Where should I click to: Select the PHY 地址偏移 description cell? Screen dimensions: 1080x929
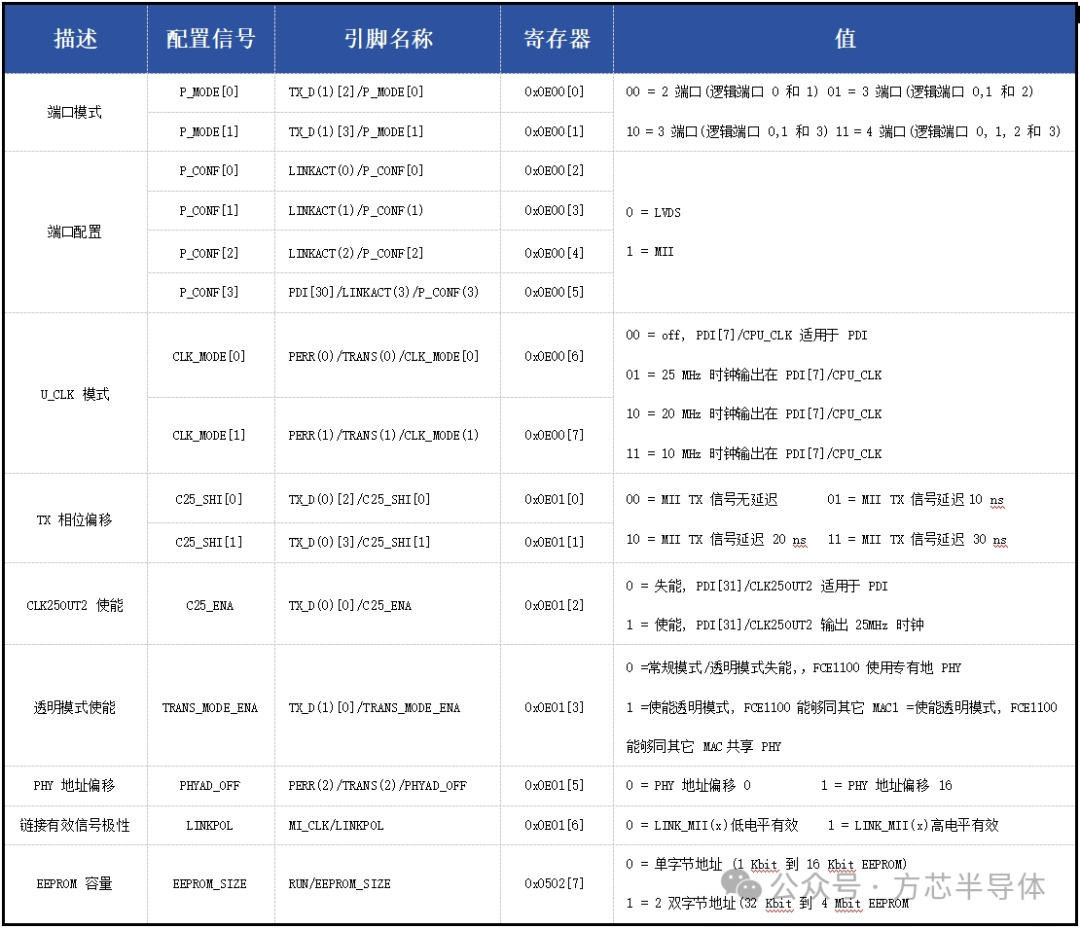pos(76,786)
